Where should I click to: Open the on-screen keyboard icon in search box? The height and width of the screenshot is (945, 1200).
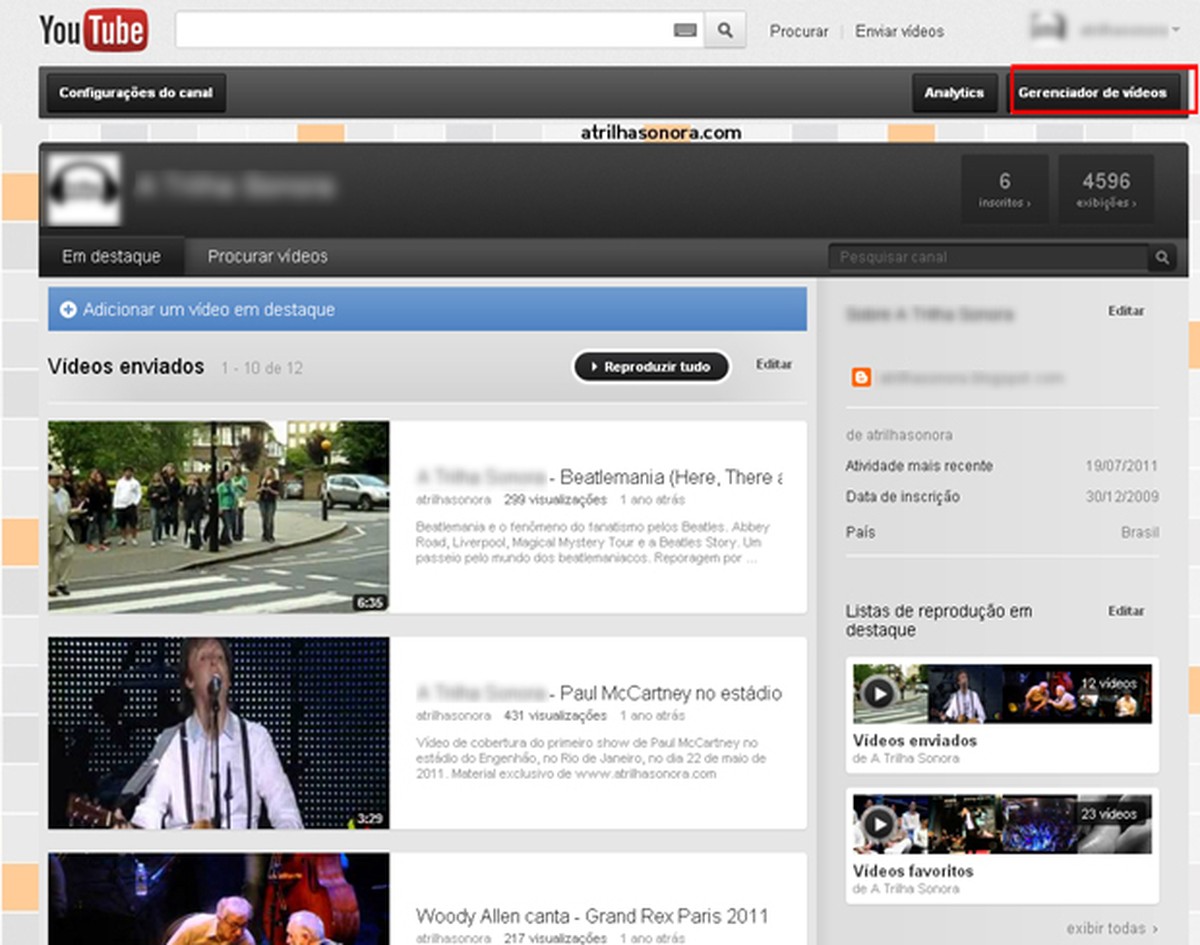pyautogui.click(x=685, y=31)
